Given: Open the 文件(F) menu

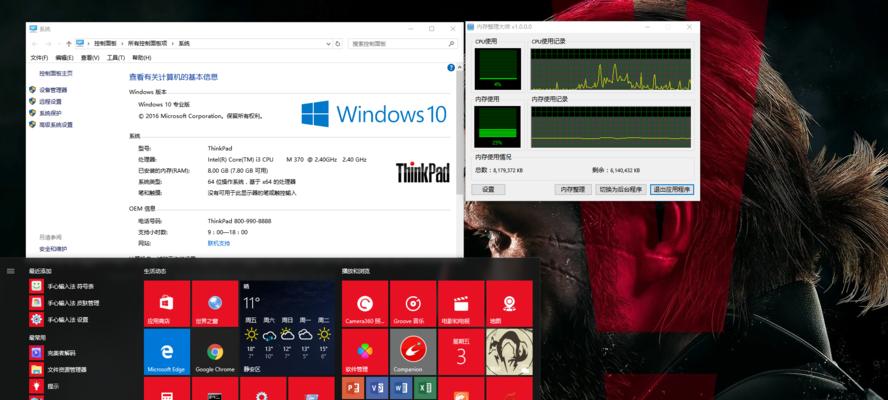Looking at the screenshot, I should (x=39, y=58).
